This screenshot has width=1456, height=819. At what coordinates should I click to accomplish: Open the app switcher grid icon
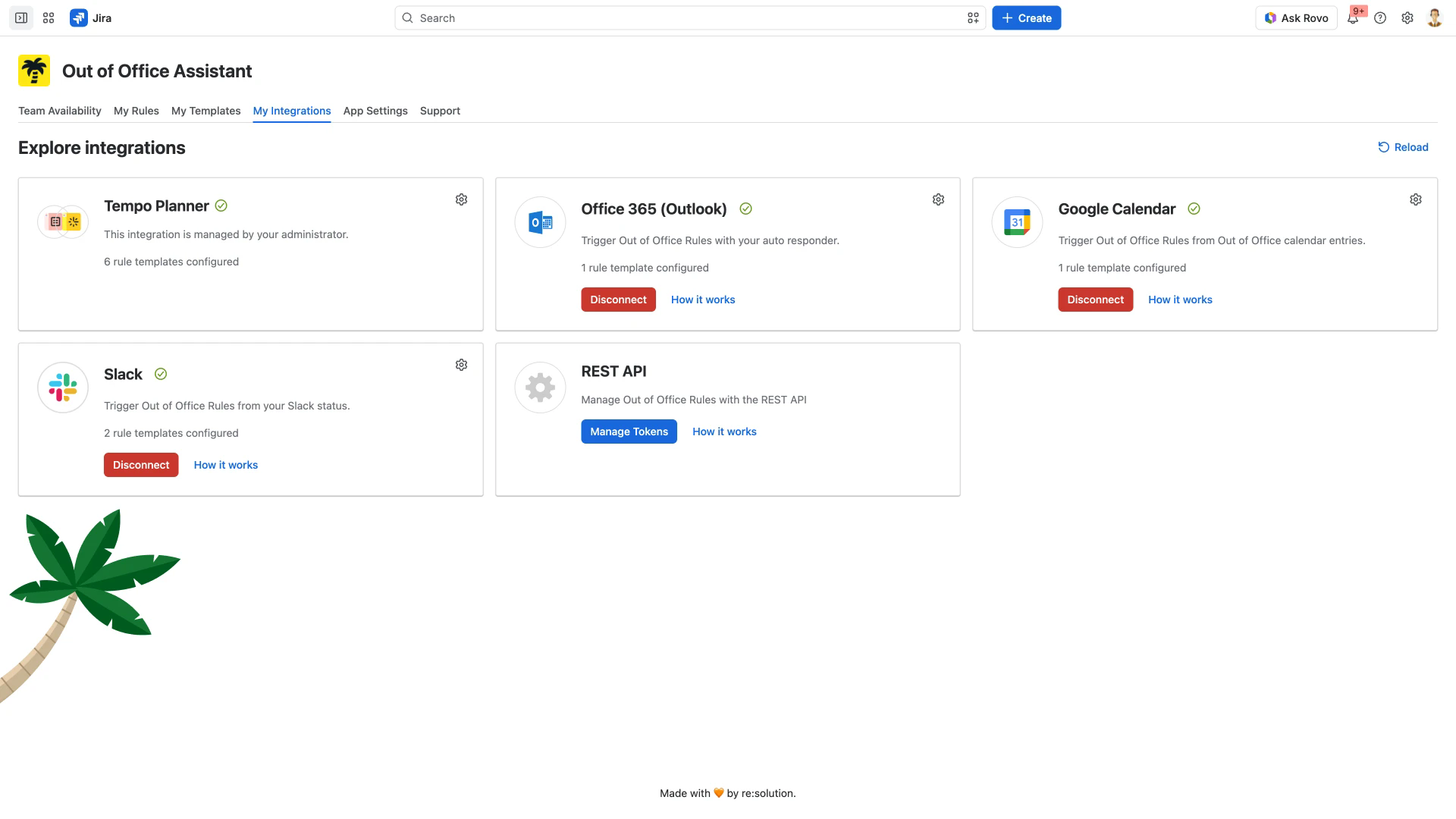49,18
